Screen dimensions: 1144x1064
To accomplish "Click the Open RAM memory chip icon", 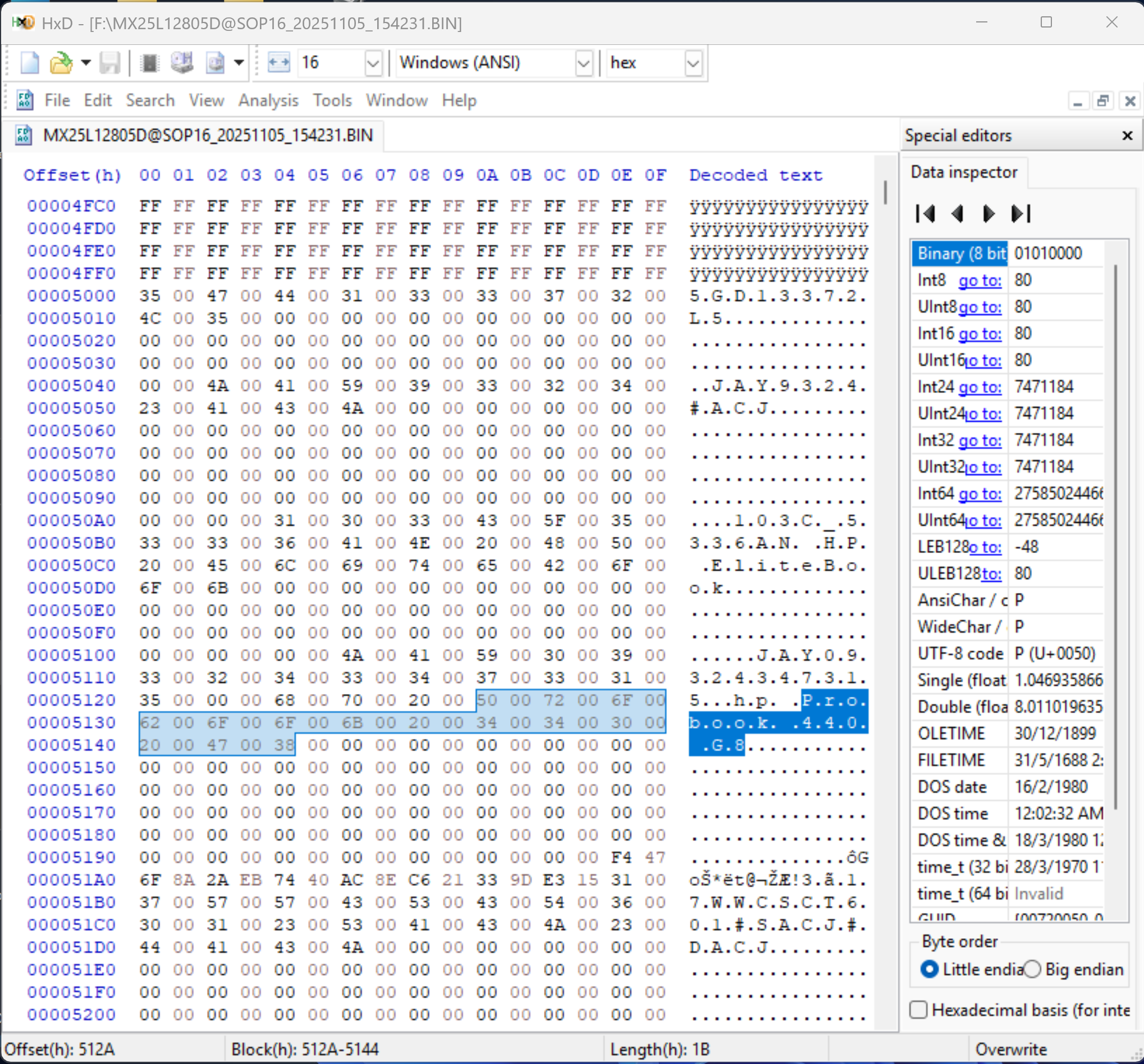I will coord(149,62).
